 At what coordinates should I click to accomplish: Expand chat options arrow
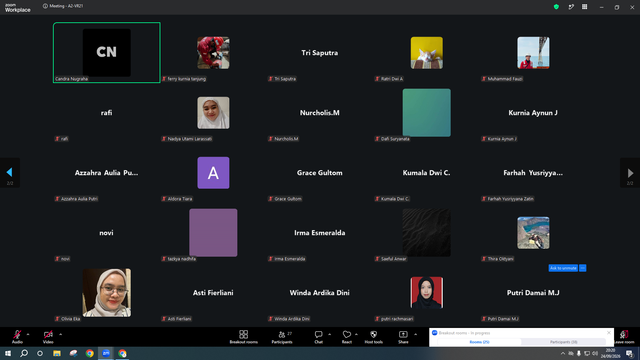pos(329,334)
